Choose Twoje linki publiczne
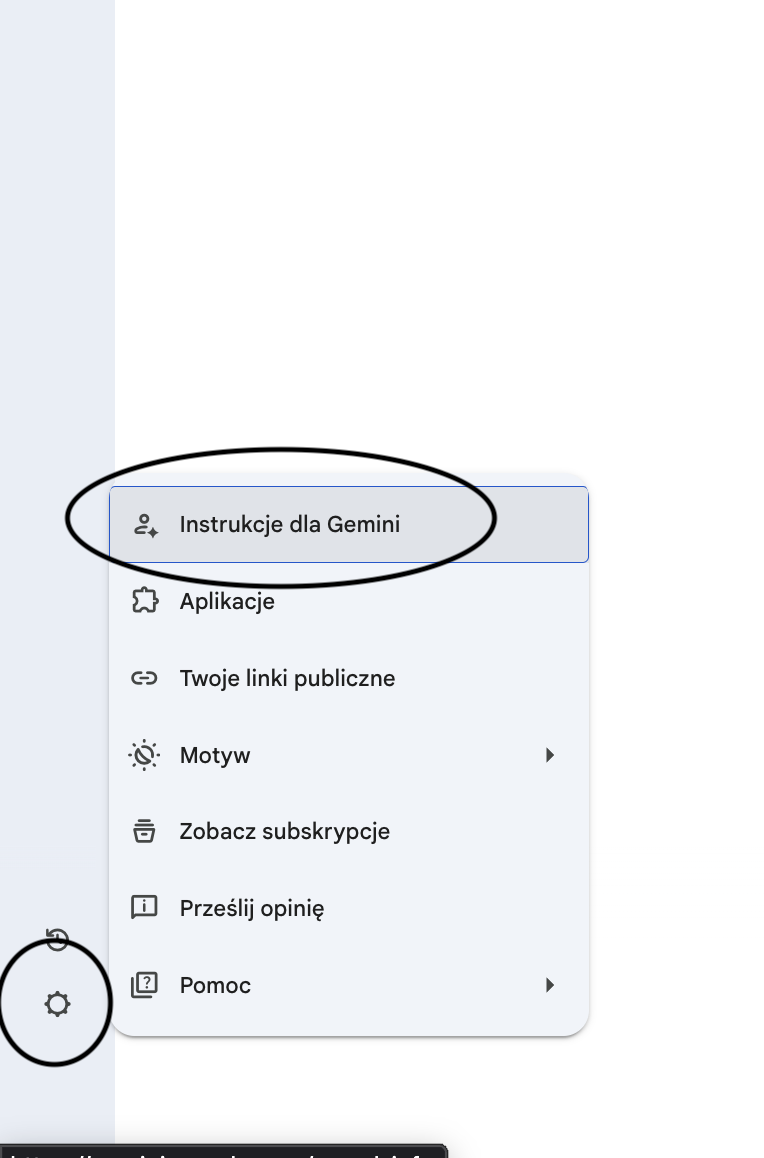The height and width of the screenshot is (1158, 764). (287, 678)
